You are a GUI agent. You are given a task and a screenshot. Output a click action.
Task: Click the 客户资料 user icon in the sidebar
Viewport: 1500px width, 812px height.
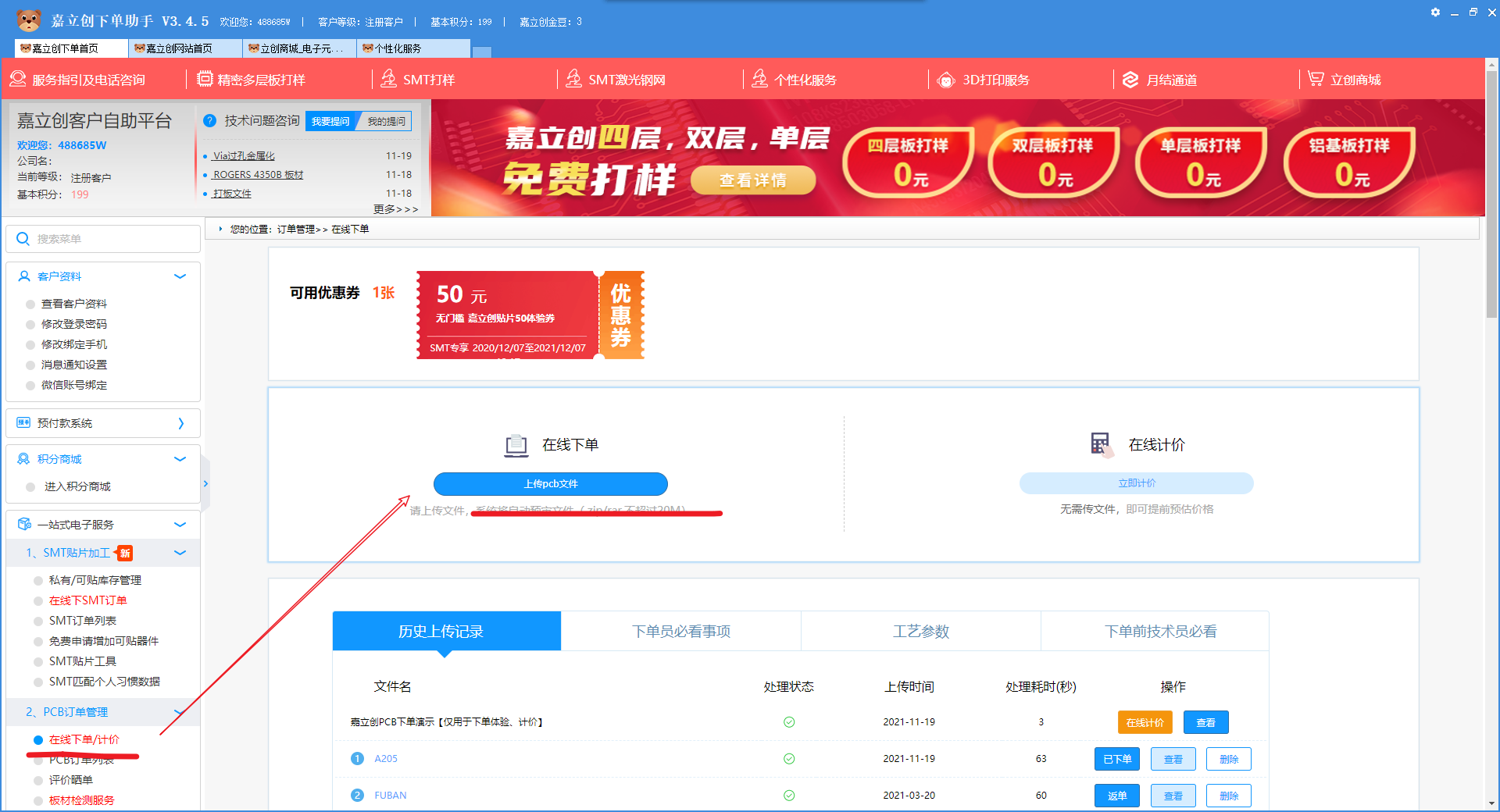pos(24,276)
